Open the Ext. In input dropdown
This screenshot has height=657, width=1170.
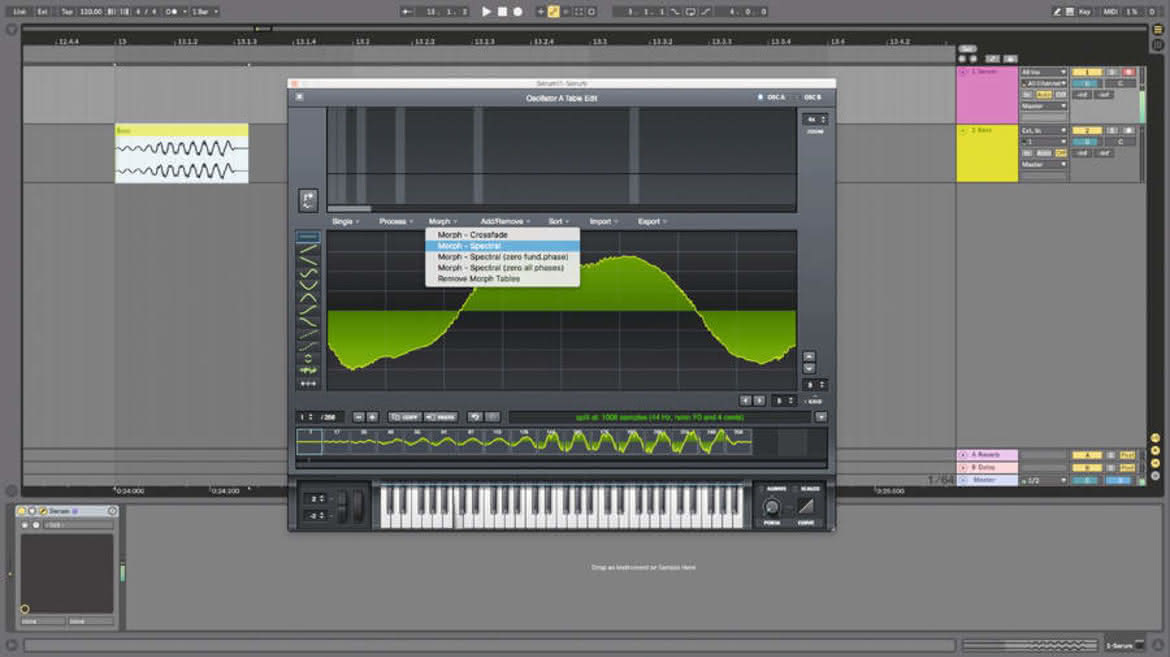1044,131
